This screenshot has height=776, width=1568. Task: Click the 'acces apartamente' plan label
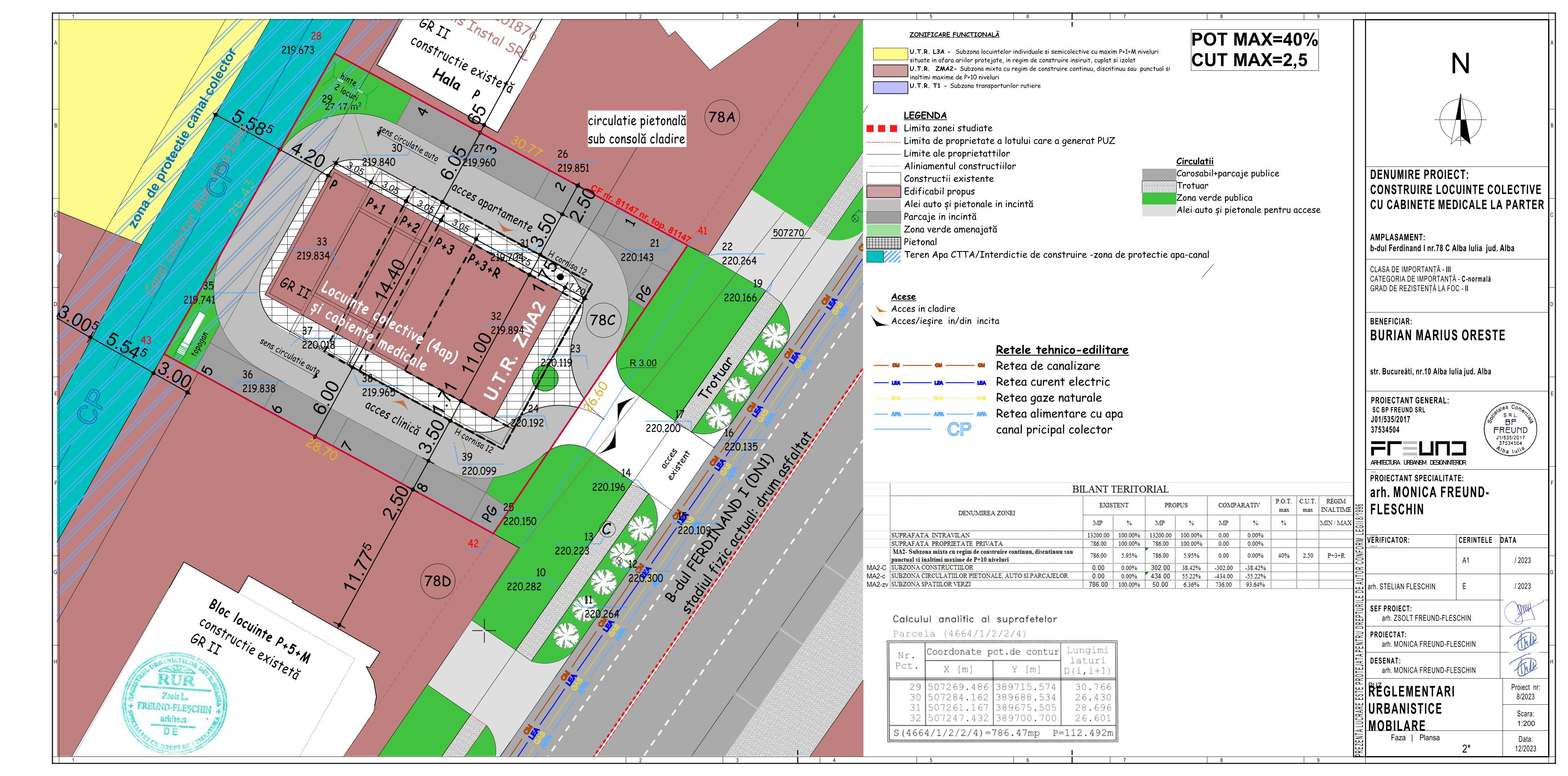pos(492,208)
